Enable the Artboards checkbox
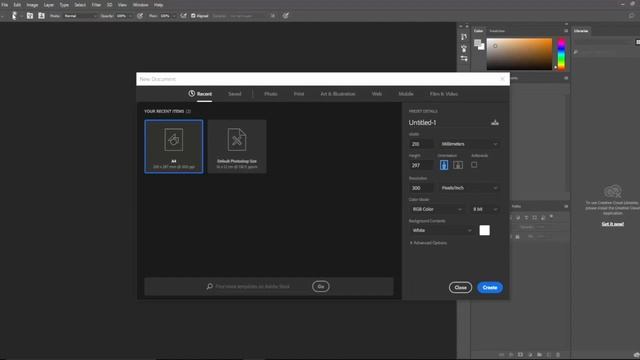Screen dimensions: 640x360 (x=474, y=165)
